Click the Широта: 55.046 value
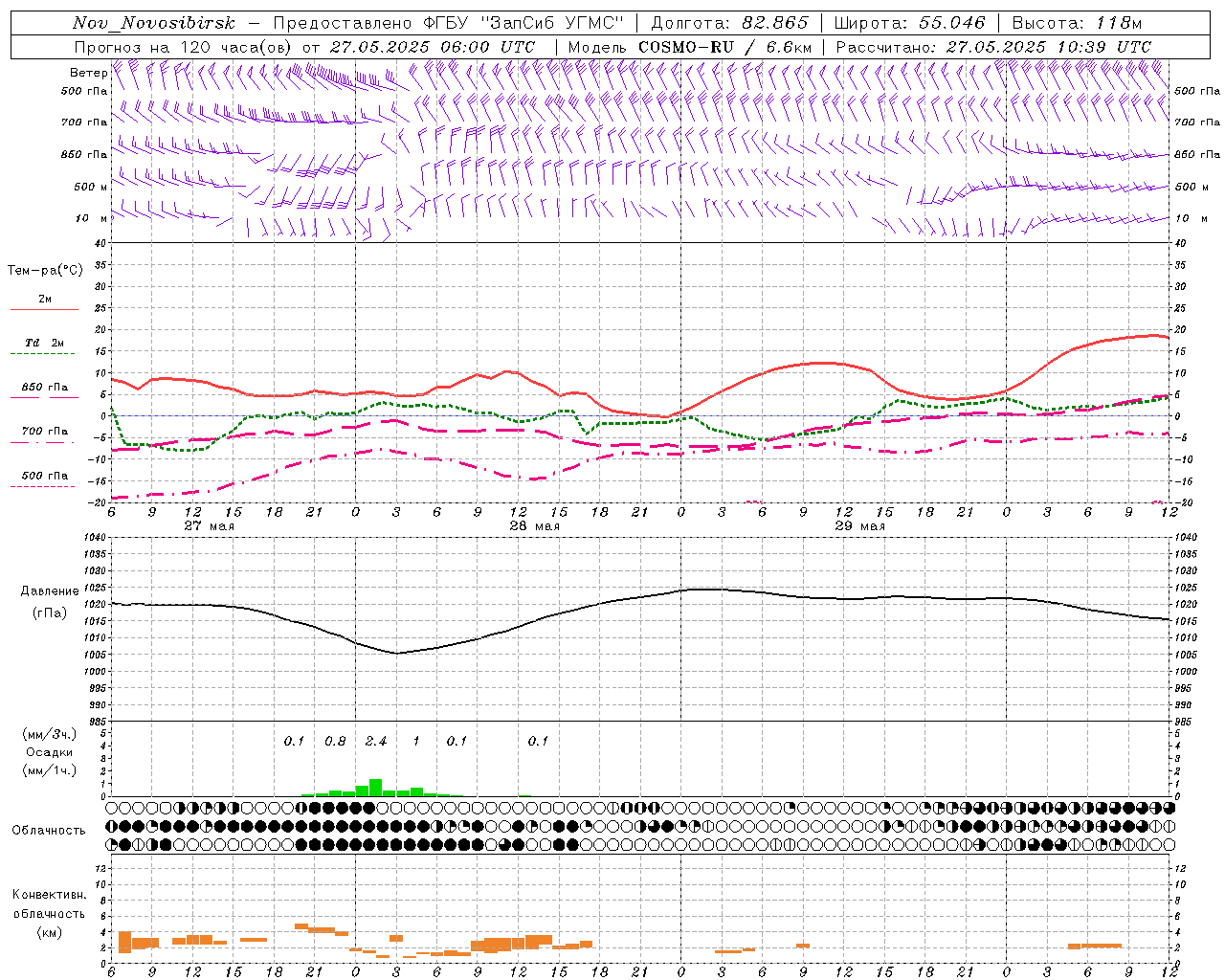The height and width of the screenshot is (980, 1225). [x=909, y=23]
